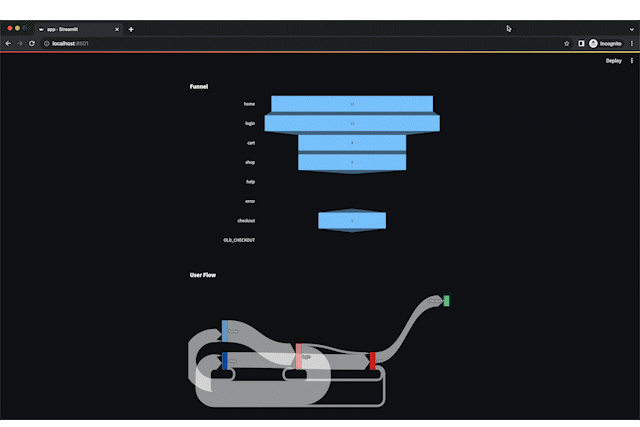
Task: Click the OLD_CHECKOUT label on funnel axis
Action: click(239, 240)
